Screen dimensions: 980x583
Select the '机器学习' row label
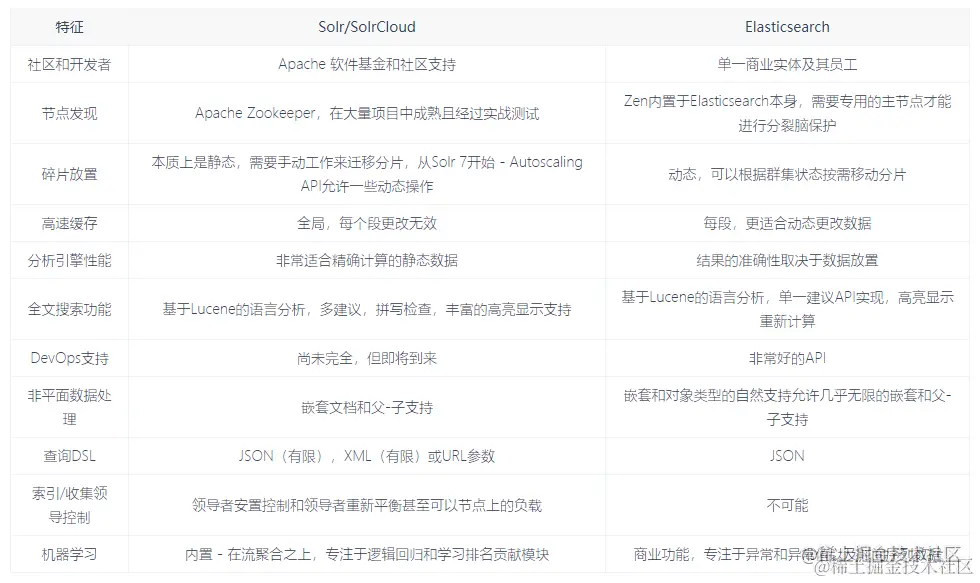tap(69, 554)
